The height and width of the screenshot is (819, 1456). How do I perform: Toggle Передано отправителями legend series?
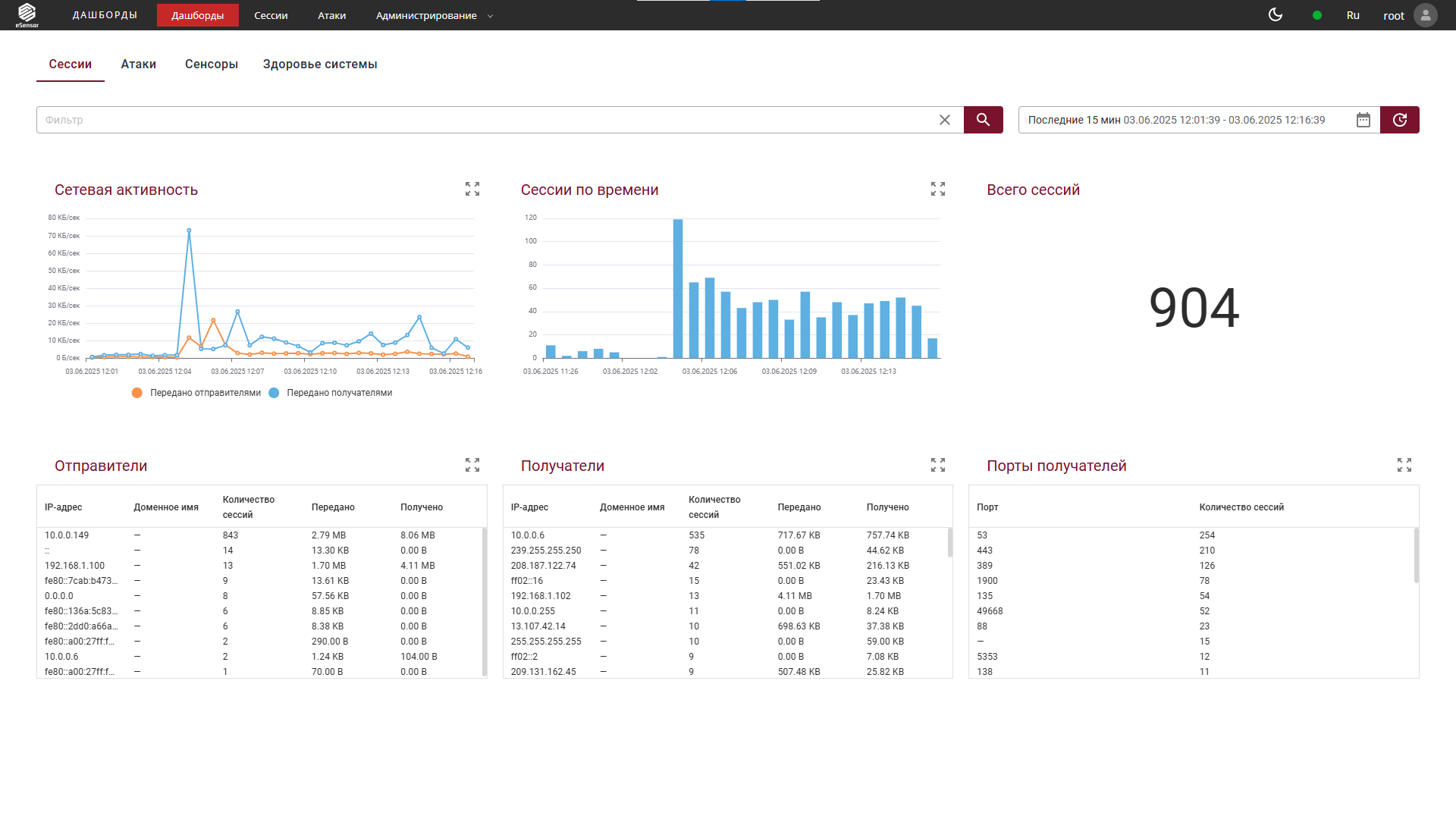pyautogui.click(x=196, y=393)
